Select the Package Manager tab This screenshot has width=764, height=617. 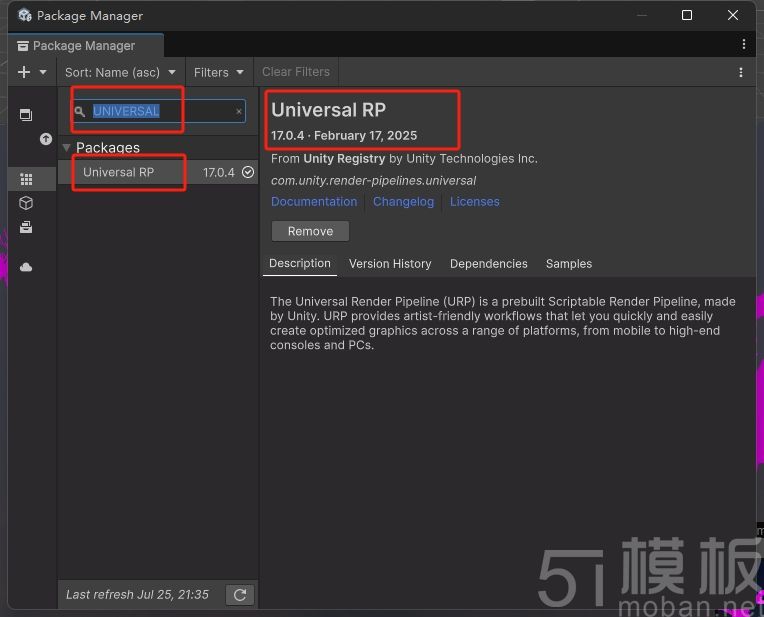click(85, 45)
